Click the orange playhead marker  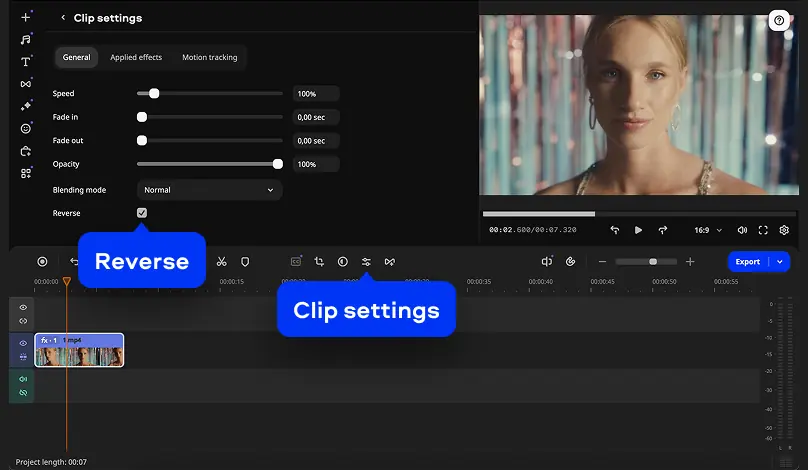point(66,281)
